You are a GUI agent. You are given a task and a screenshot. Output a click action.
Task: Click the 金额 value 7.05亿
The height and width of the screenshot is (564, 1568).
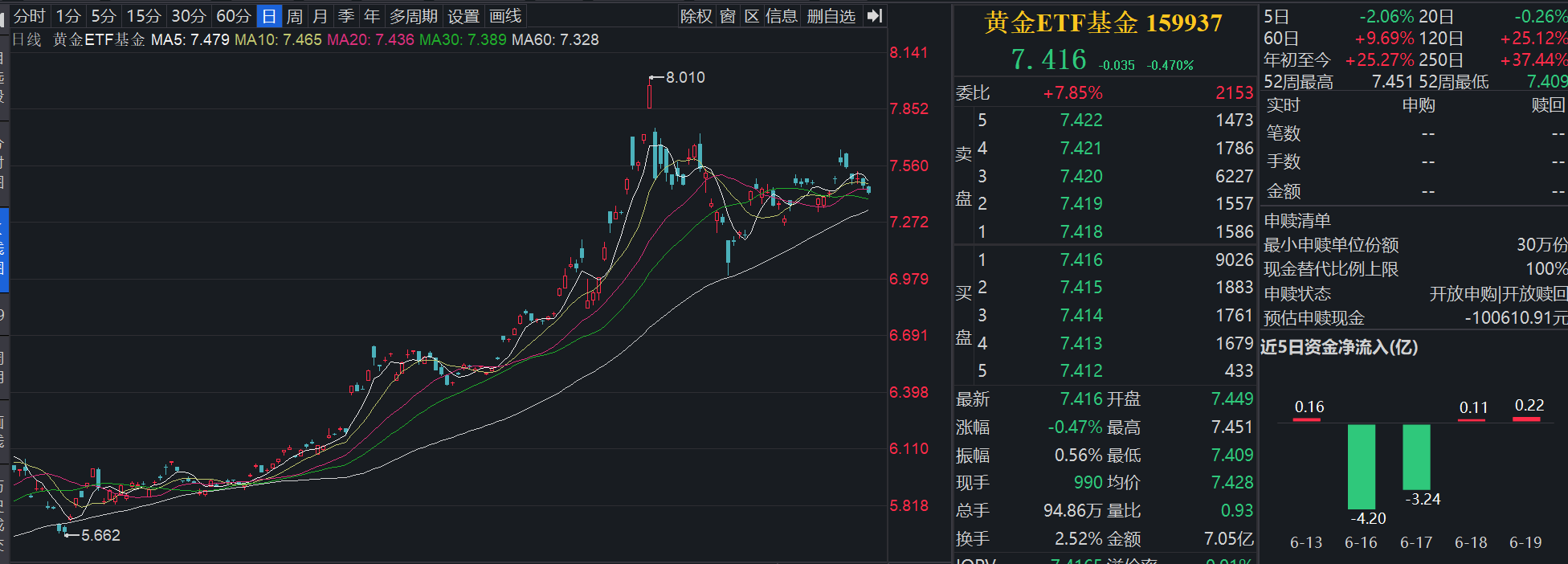(x=1229, y=539)
